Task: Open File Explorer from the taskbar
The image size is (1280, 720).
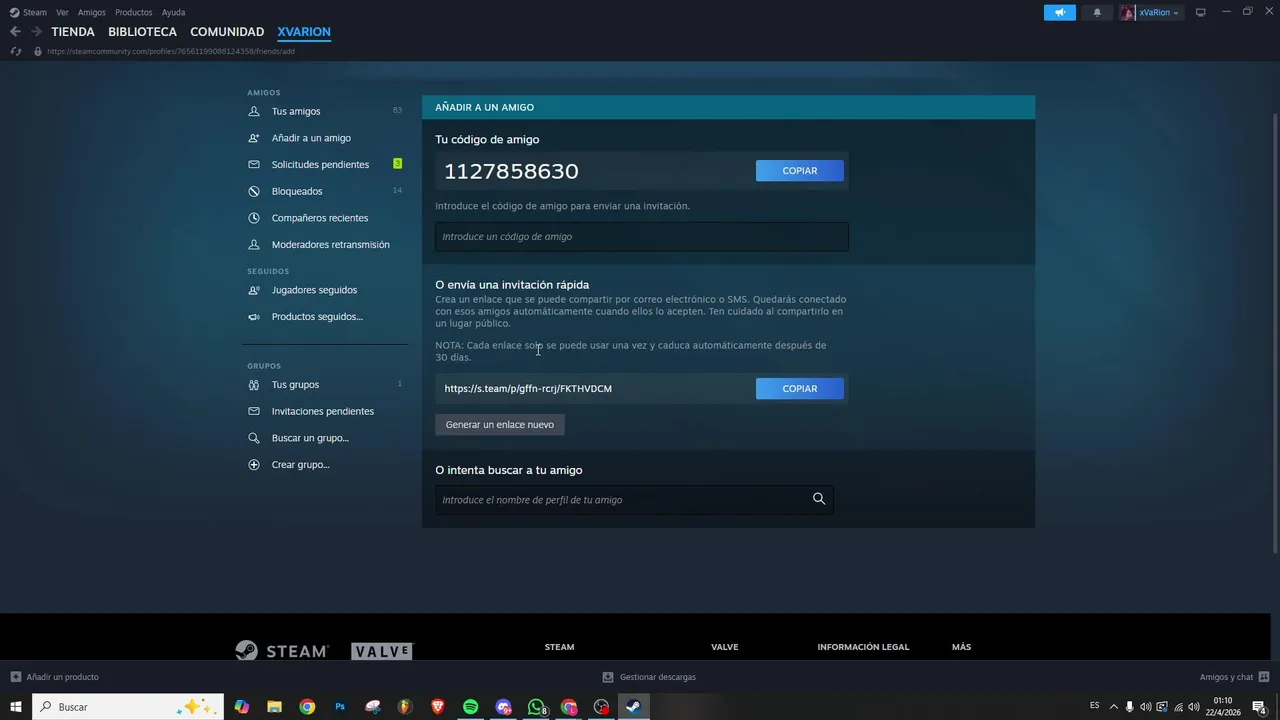Action: 274,707
